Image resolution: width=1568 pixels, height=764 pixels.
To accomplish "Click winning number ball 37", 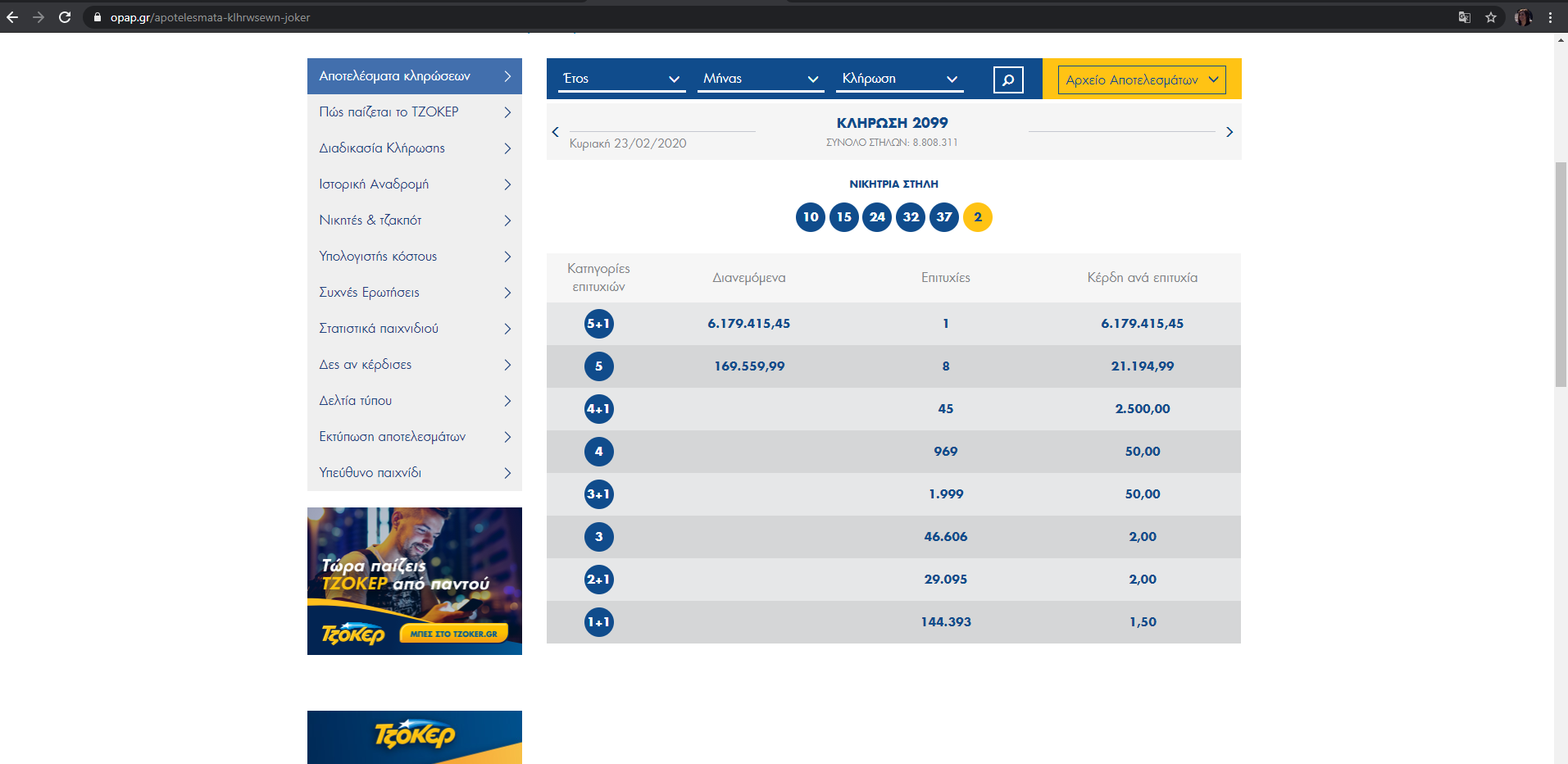I will tap(944, 217).
